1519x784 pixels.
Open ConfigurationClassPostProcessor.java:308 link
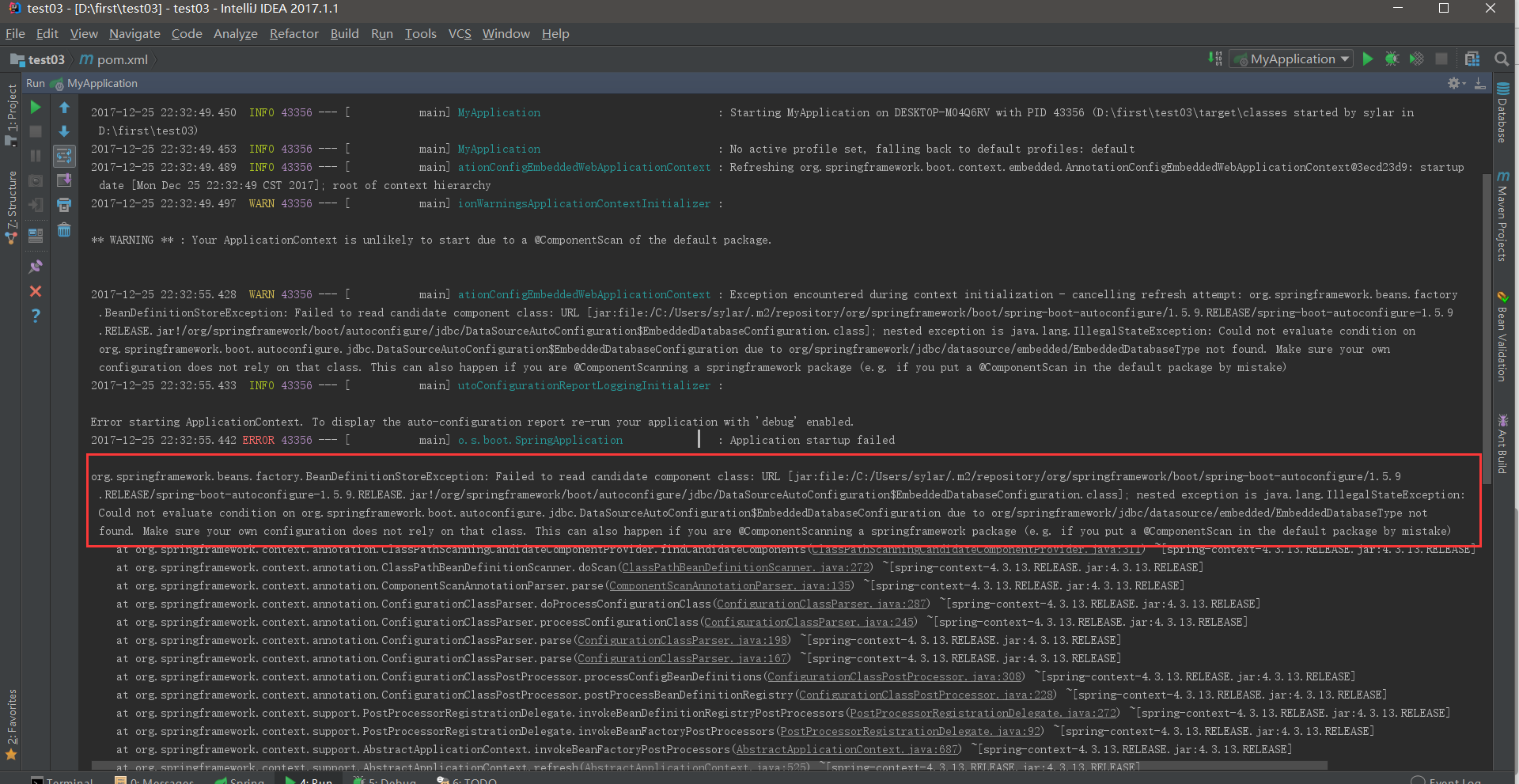pyautogui.click(x=894, y=676)
